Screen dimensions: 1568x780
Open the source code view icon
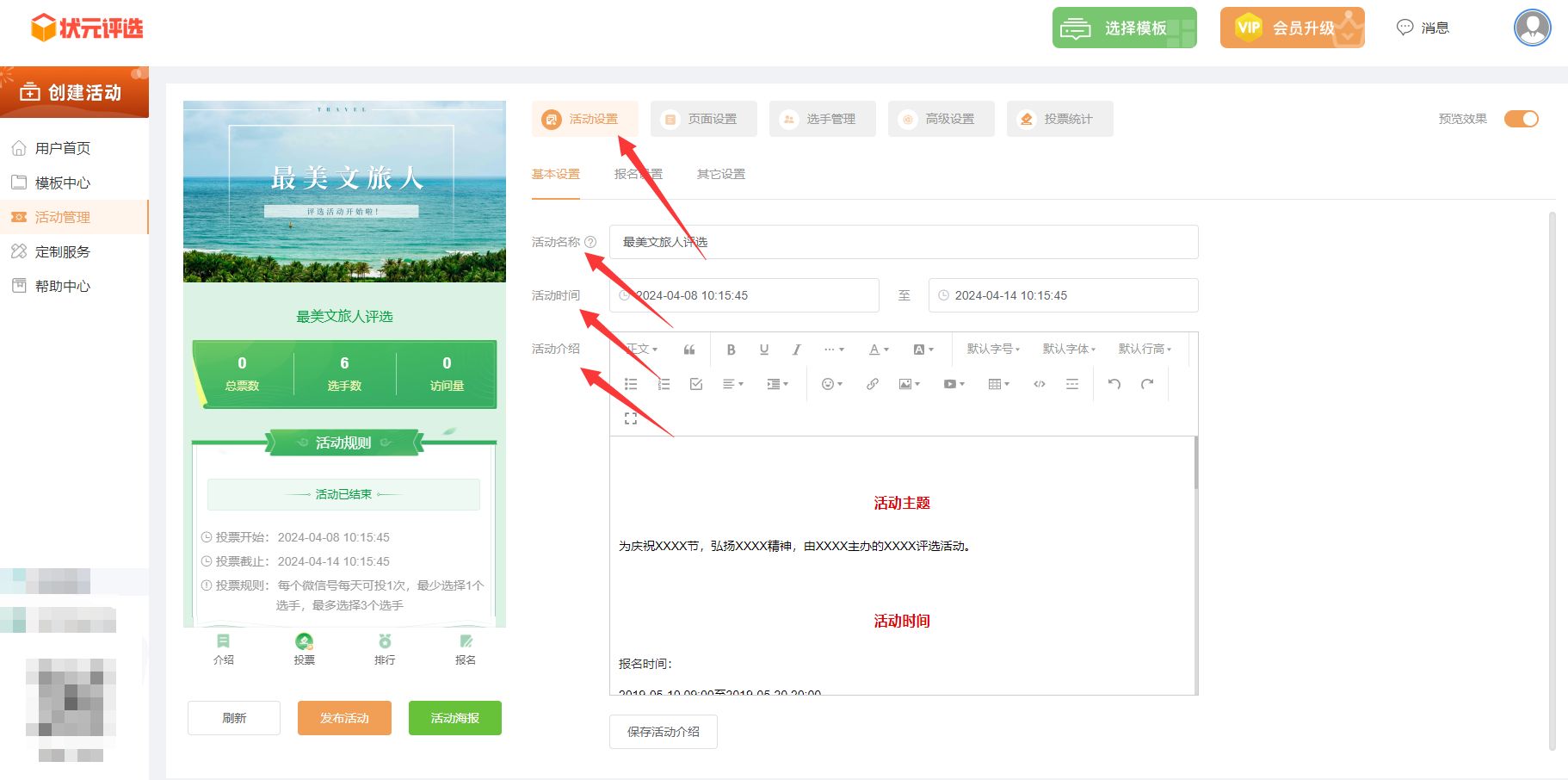1039,384
